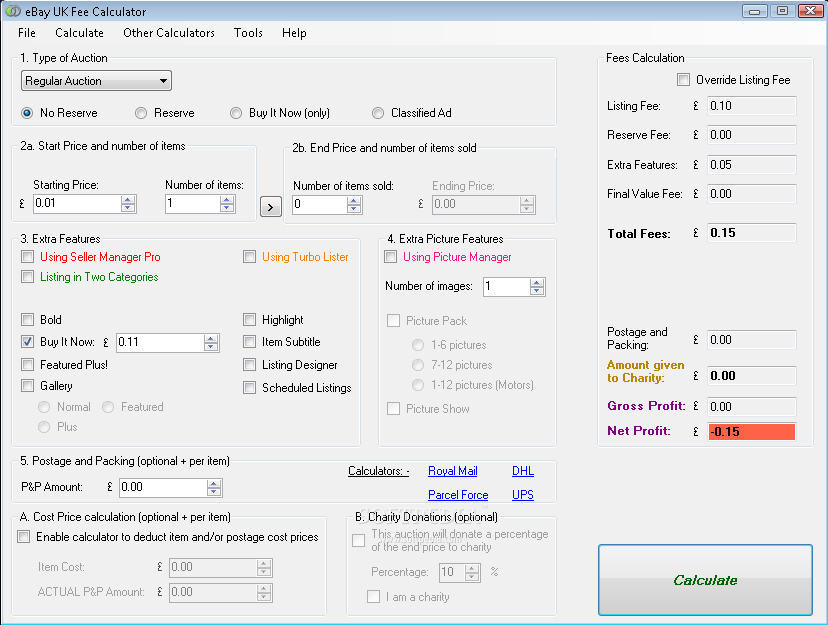Click the P&P Amount input field
828x625 pixels.
(x=163, y=488)
